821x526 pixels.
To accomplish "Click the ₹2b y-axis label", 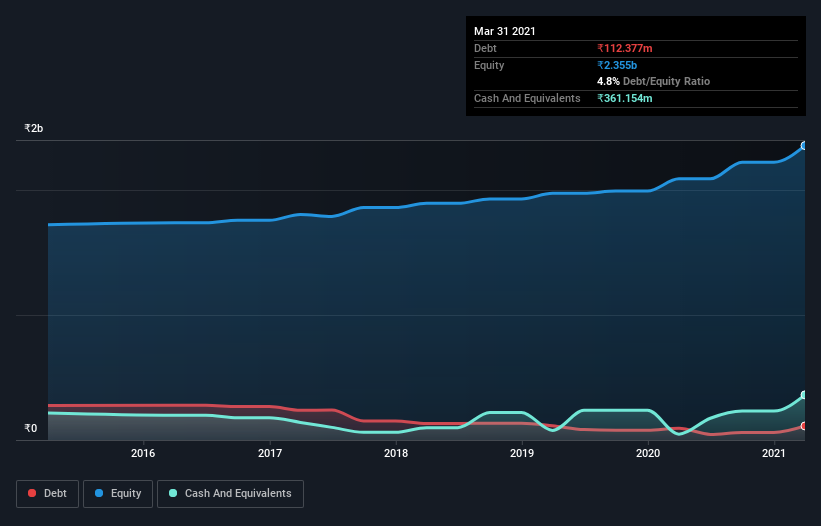I will pos(34,128).
